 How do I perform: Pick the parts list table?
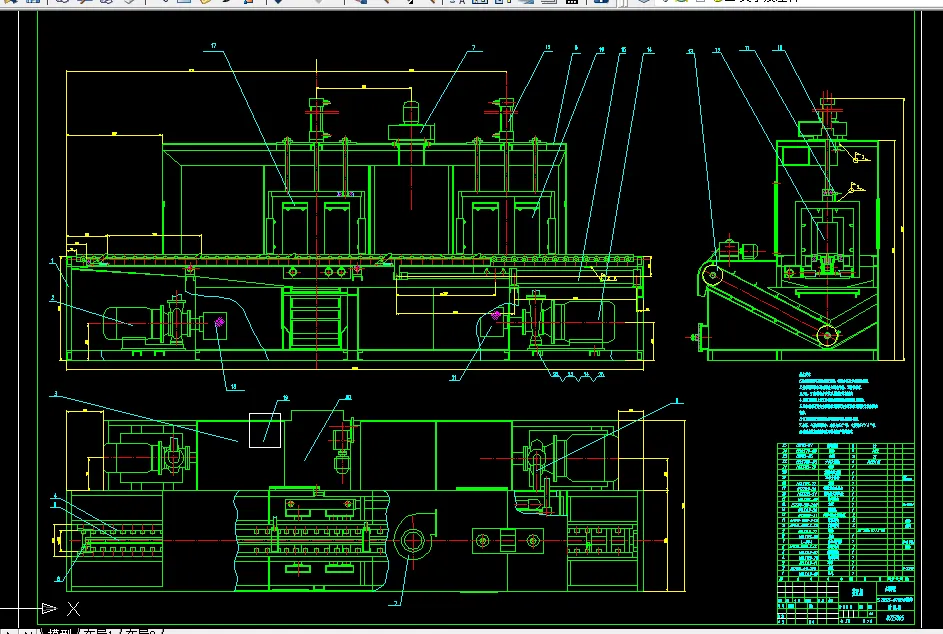pos(846,511)
